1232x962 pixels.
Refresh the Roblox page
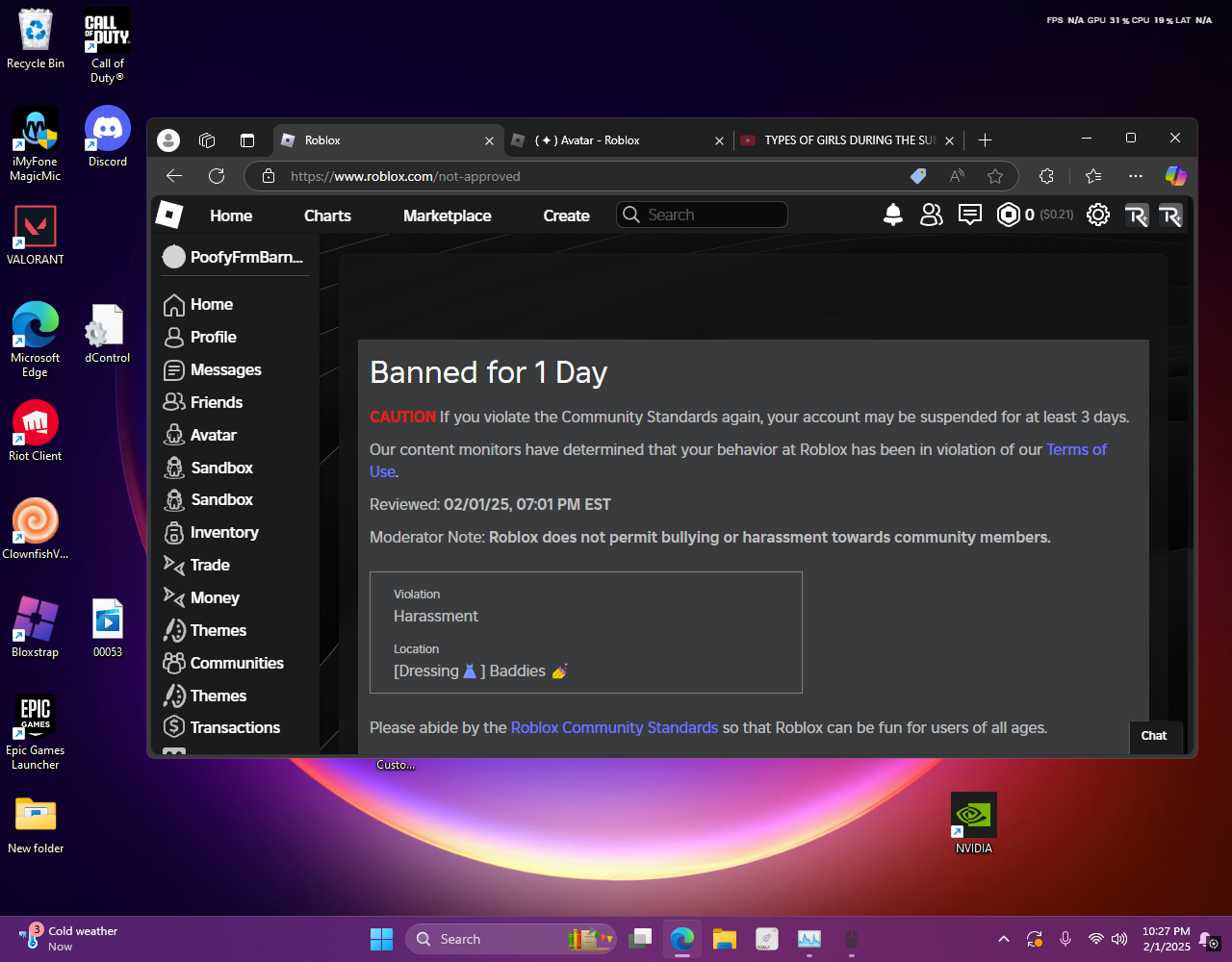[217, 176]
